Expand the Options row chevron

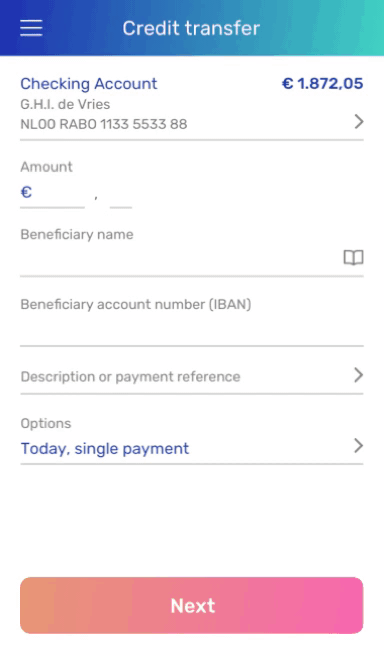click(358, 446)
